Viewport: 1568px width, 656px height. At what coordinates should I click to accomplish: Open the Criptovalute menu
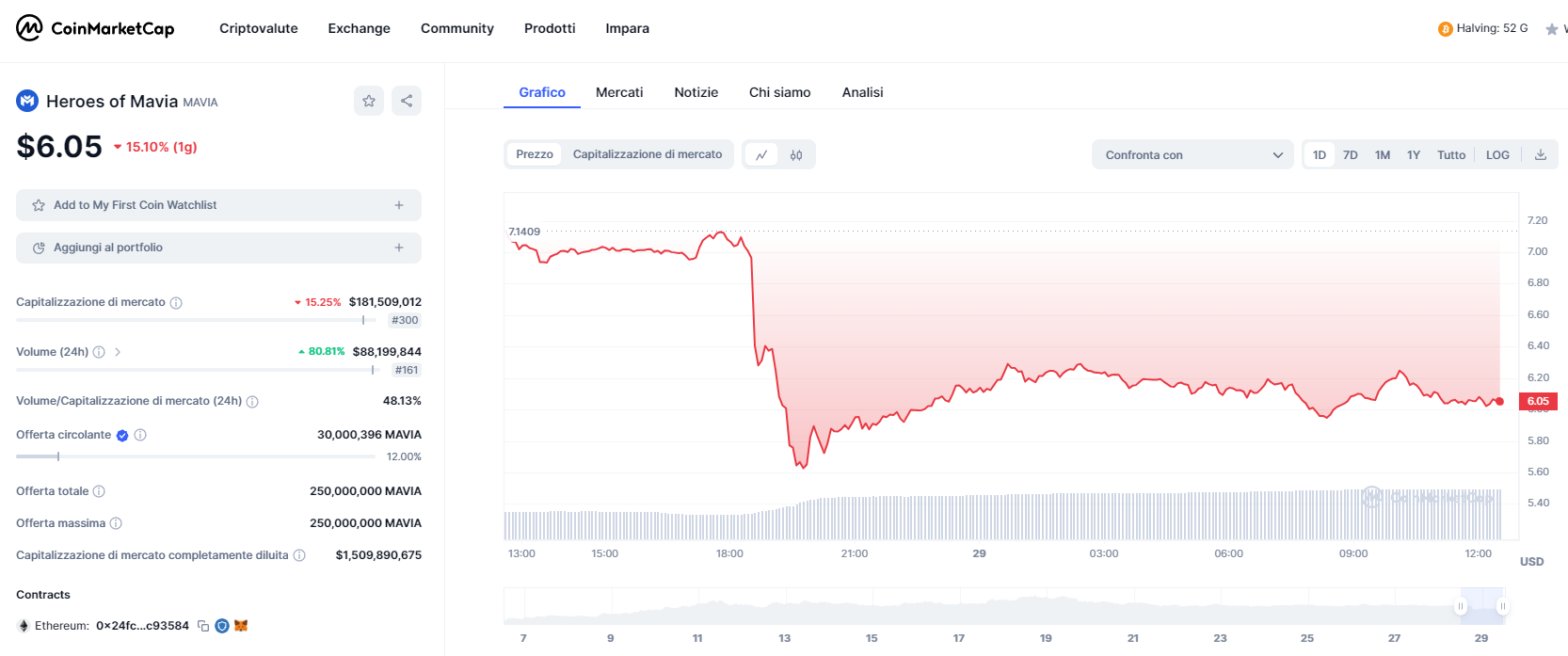[259, 28]
